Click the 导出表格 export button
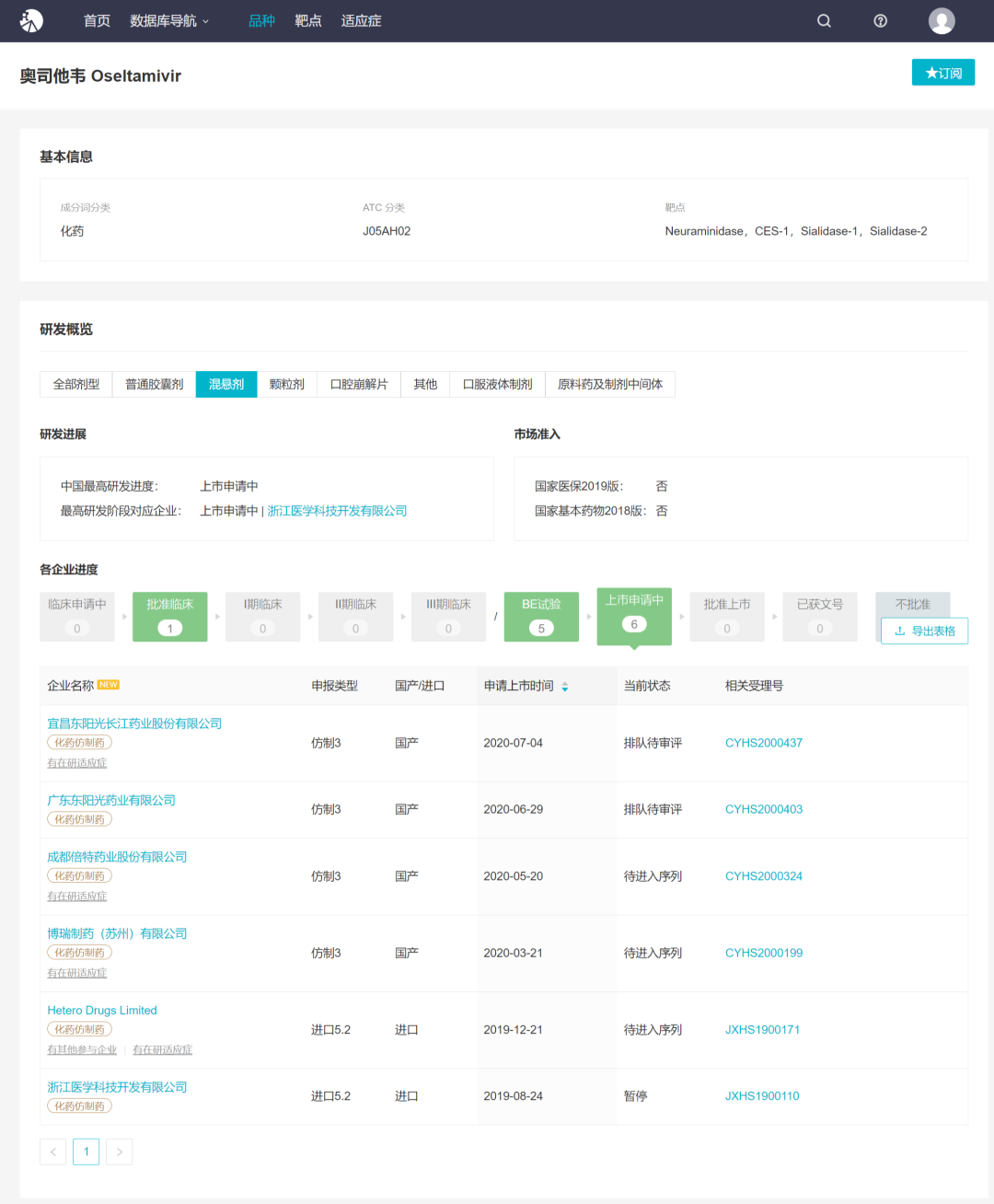 click(x=925, y=631)
